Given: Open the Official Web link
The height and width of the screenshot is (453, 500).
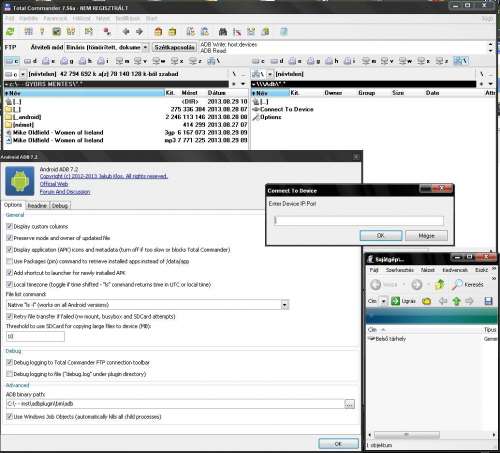Looking at the screenshot, I should coord(54,184).
